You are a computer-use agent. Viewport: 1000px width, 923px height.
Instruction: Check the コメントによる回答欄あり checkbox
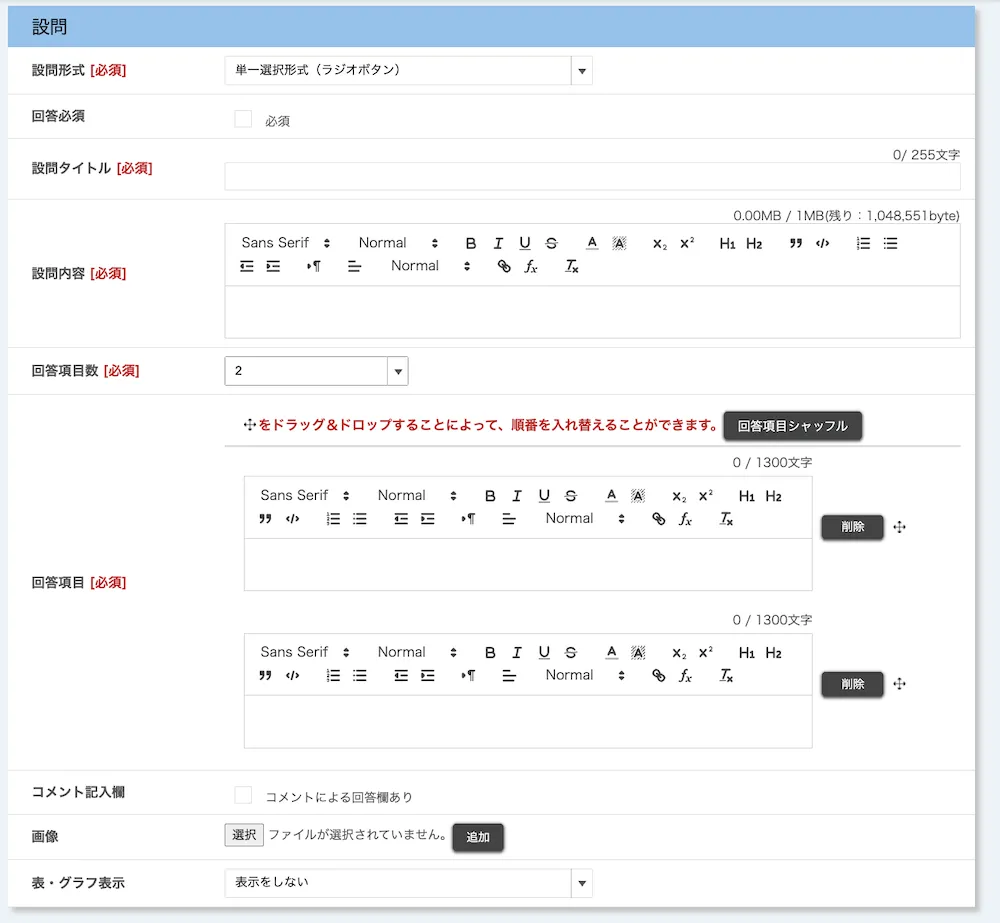[243, 796]
